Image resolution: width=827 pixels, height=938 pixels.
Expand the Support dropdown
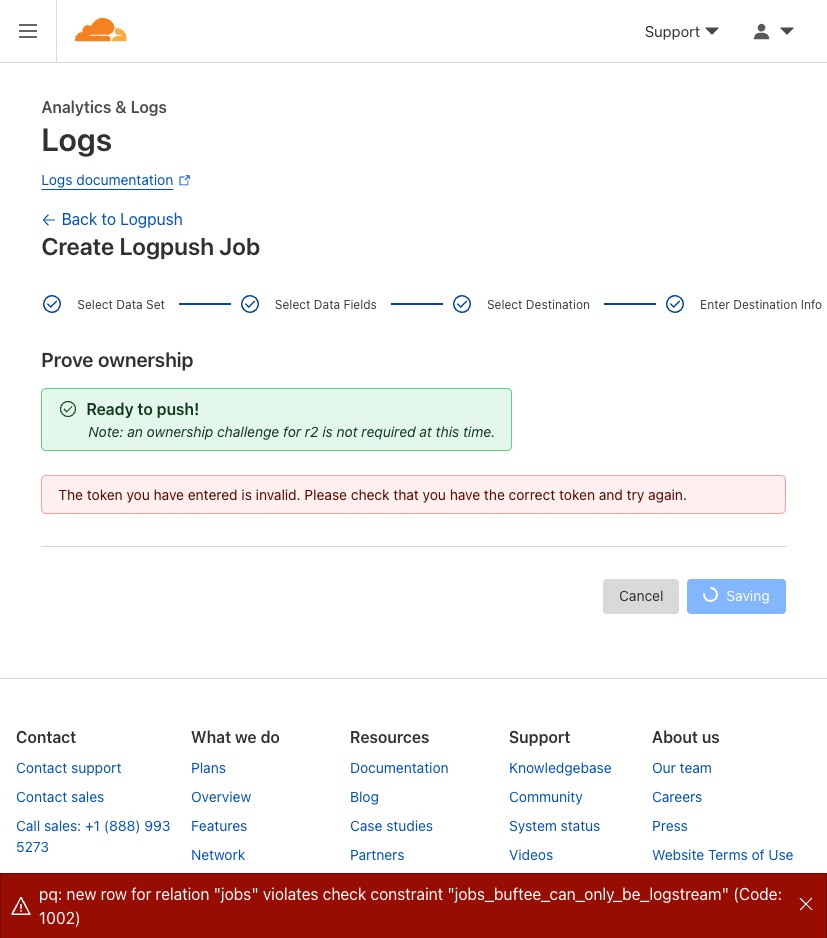[681, 31]
